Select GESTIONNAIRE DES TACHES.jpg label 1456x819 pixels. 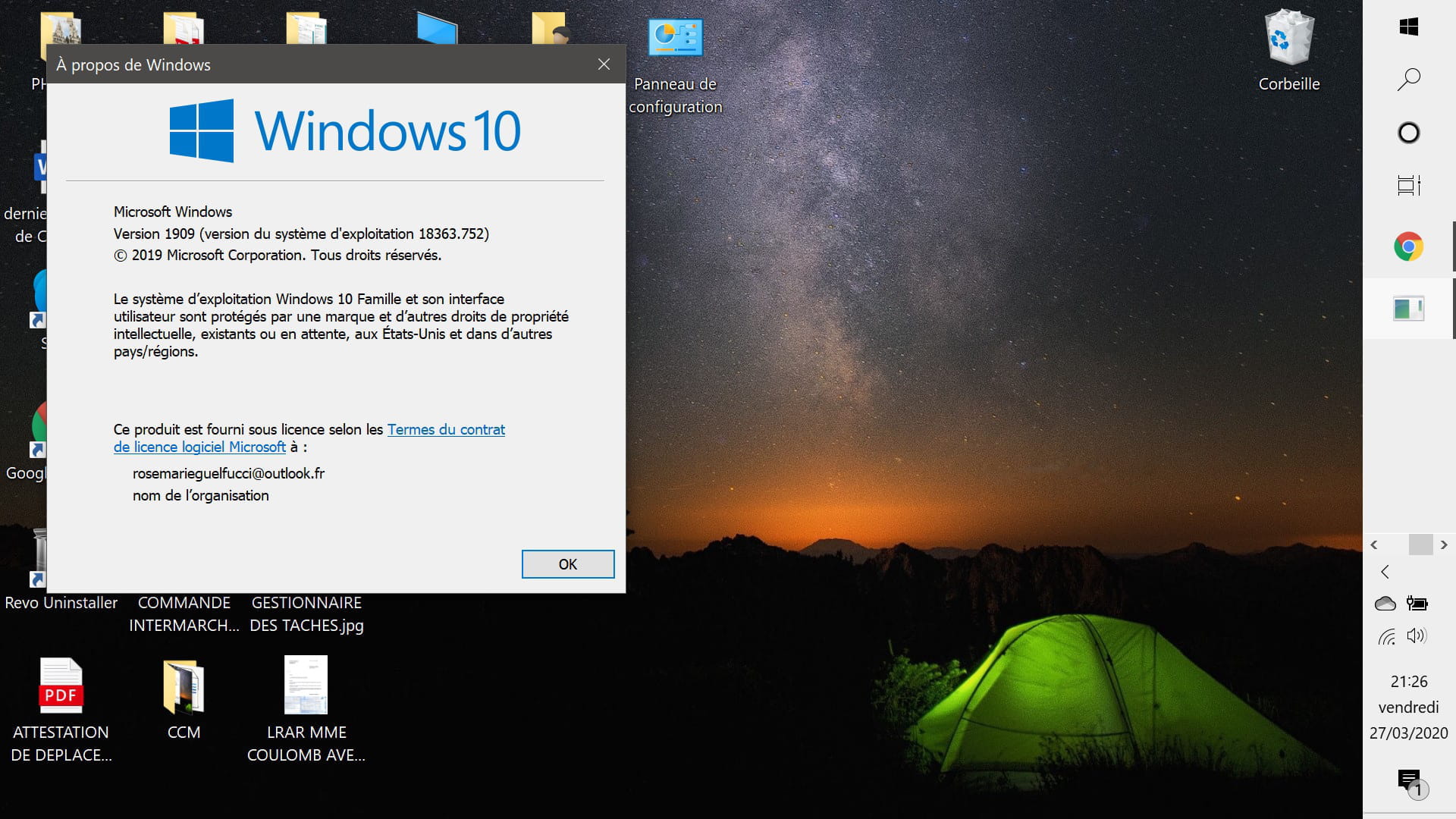pos(306,614)
